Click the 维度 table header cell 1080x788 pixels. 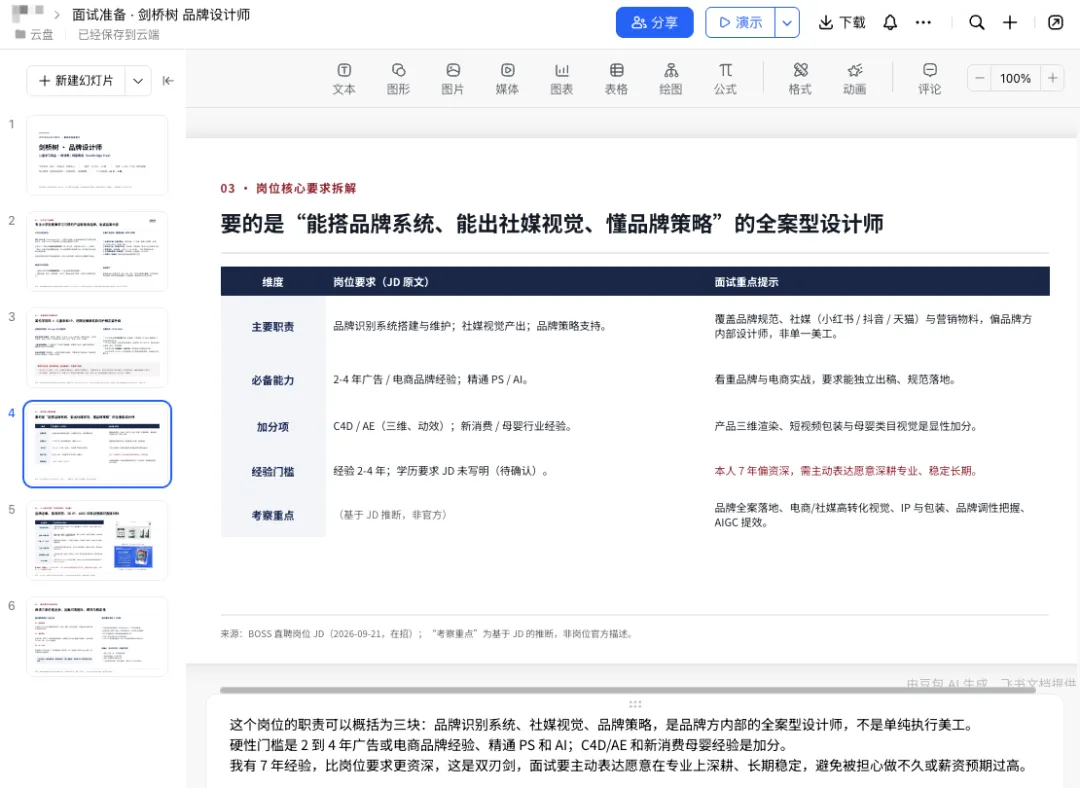click(x=273, y=282)
